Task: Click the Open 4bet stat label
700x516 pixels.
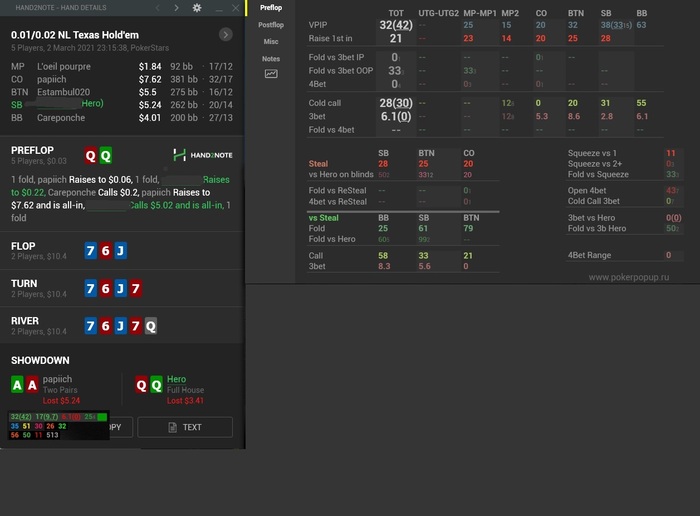Action: click(587, 191)
